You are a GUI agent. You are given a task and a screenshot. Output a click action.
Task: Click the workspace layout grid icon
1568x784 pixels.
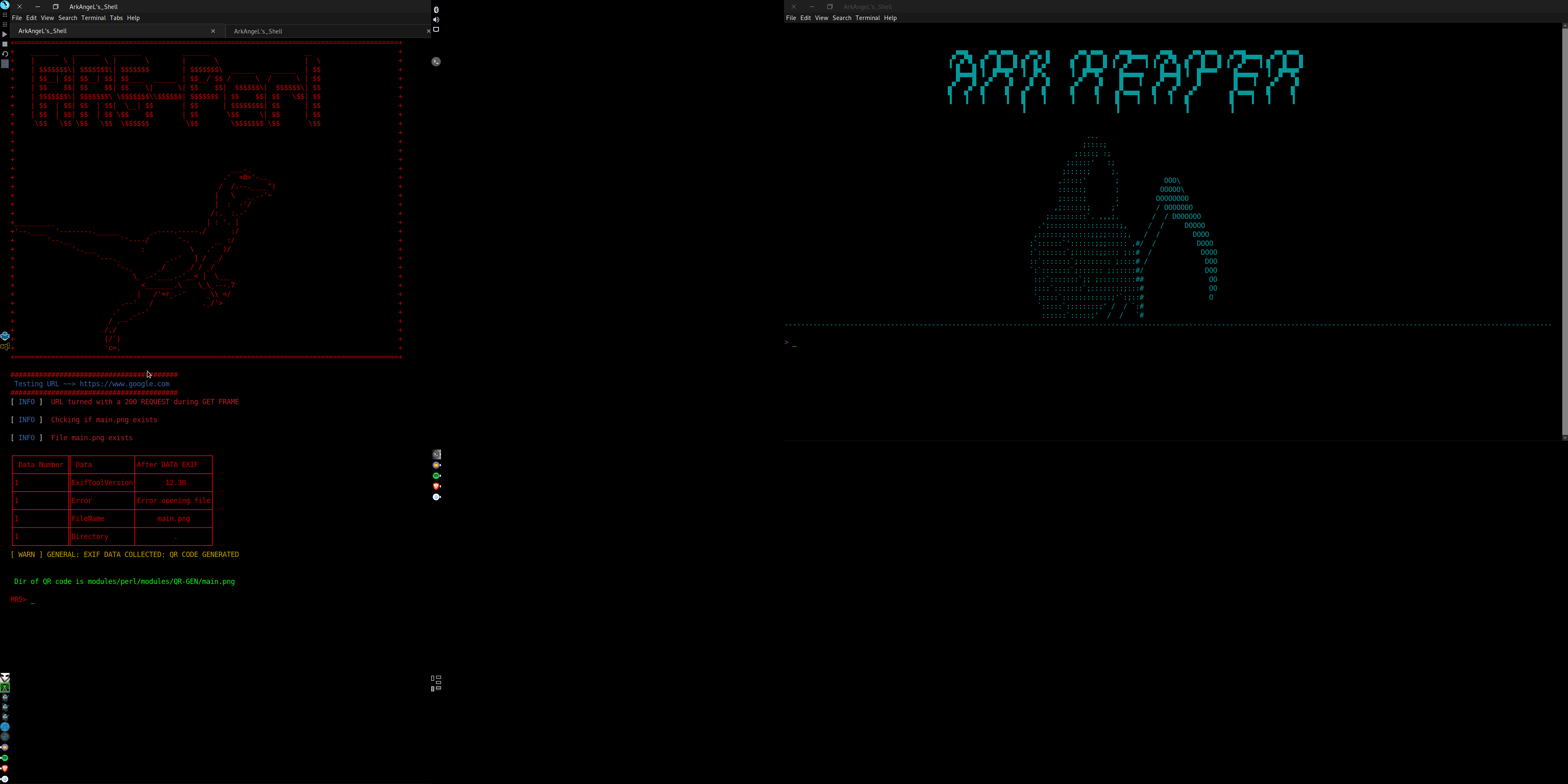point(436,683)
